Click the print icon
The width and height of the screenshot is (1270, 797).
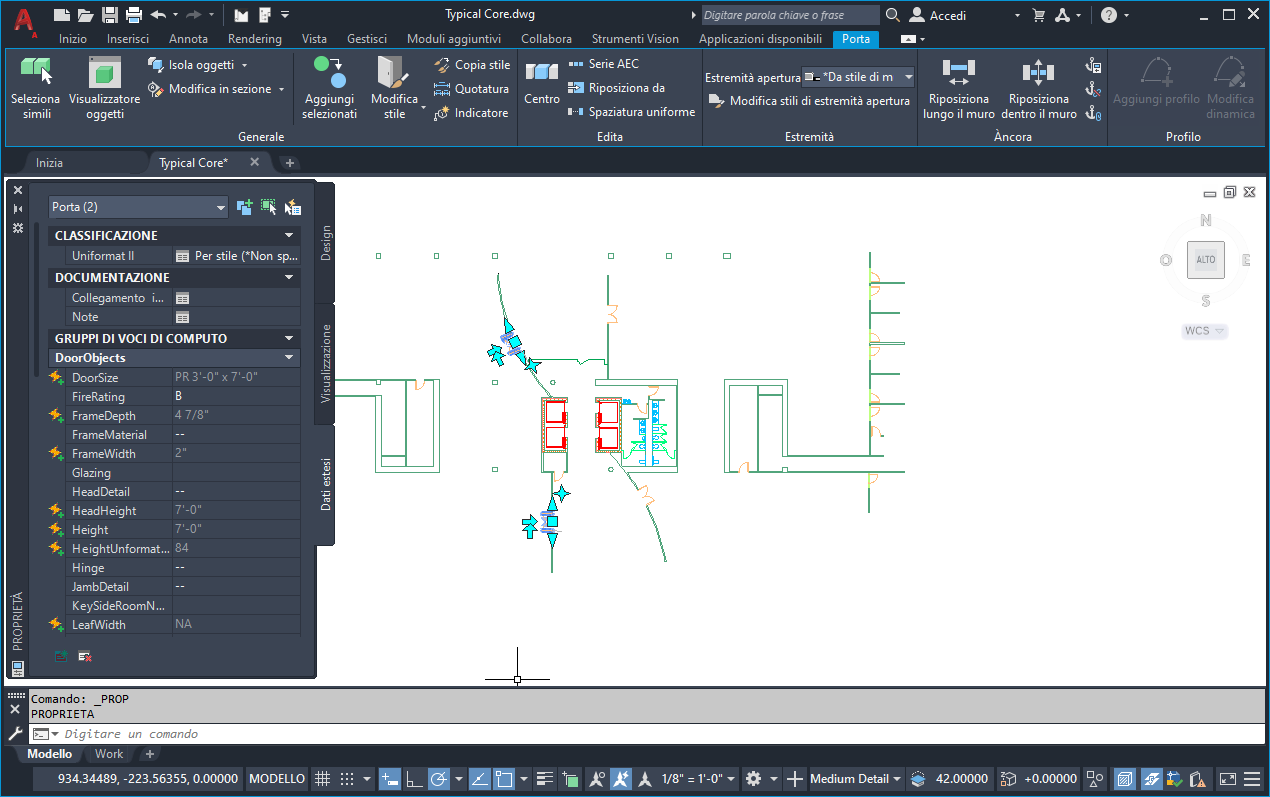pyautogui.click(x=134, y=15)
